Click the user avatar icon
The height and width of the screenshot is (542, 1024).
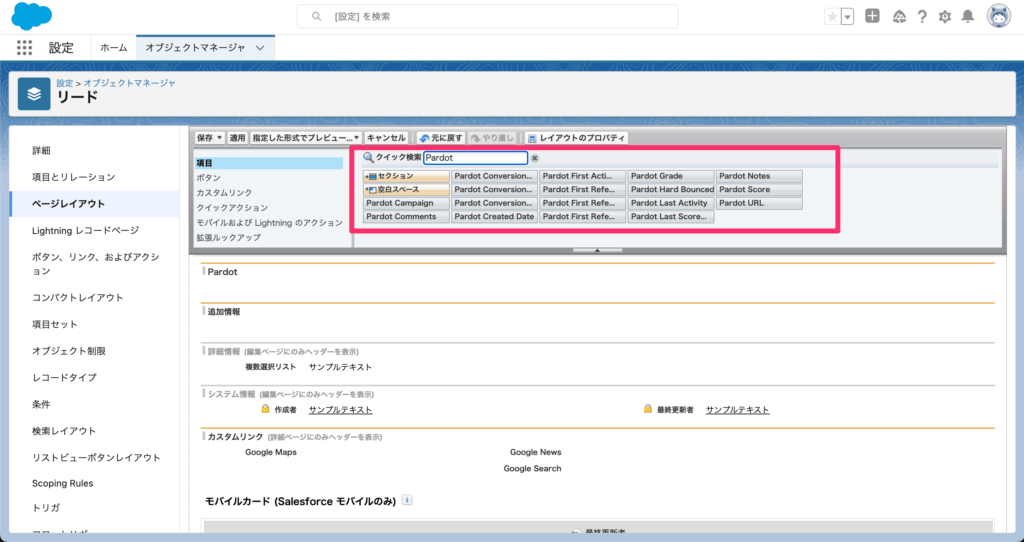pyautogui.click(x=999, y=16)
